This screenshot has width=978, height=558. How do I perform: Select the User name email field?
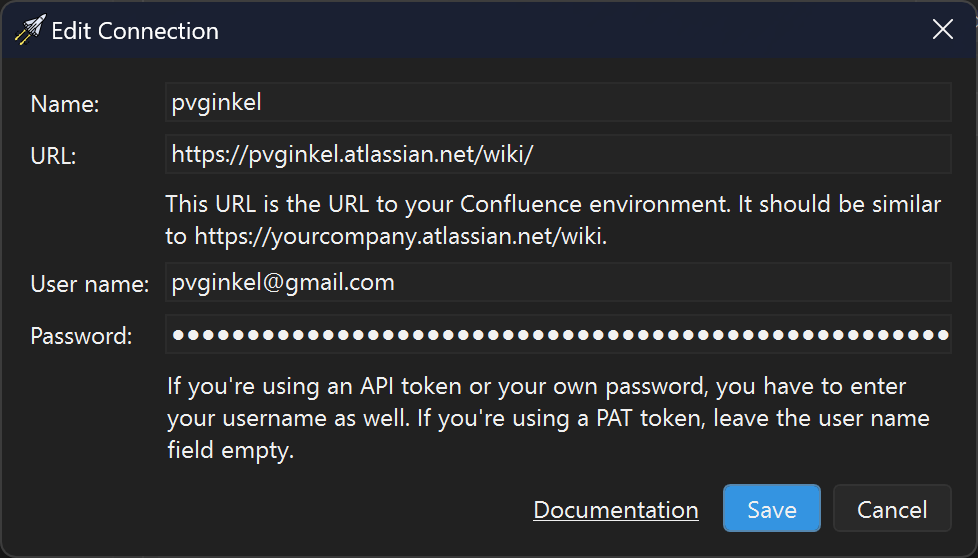[558, 282]
